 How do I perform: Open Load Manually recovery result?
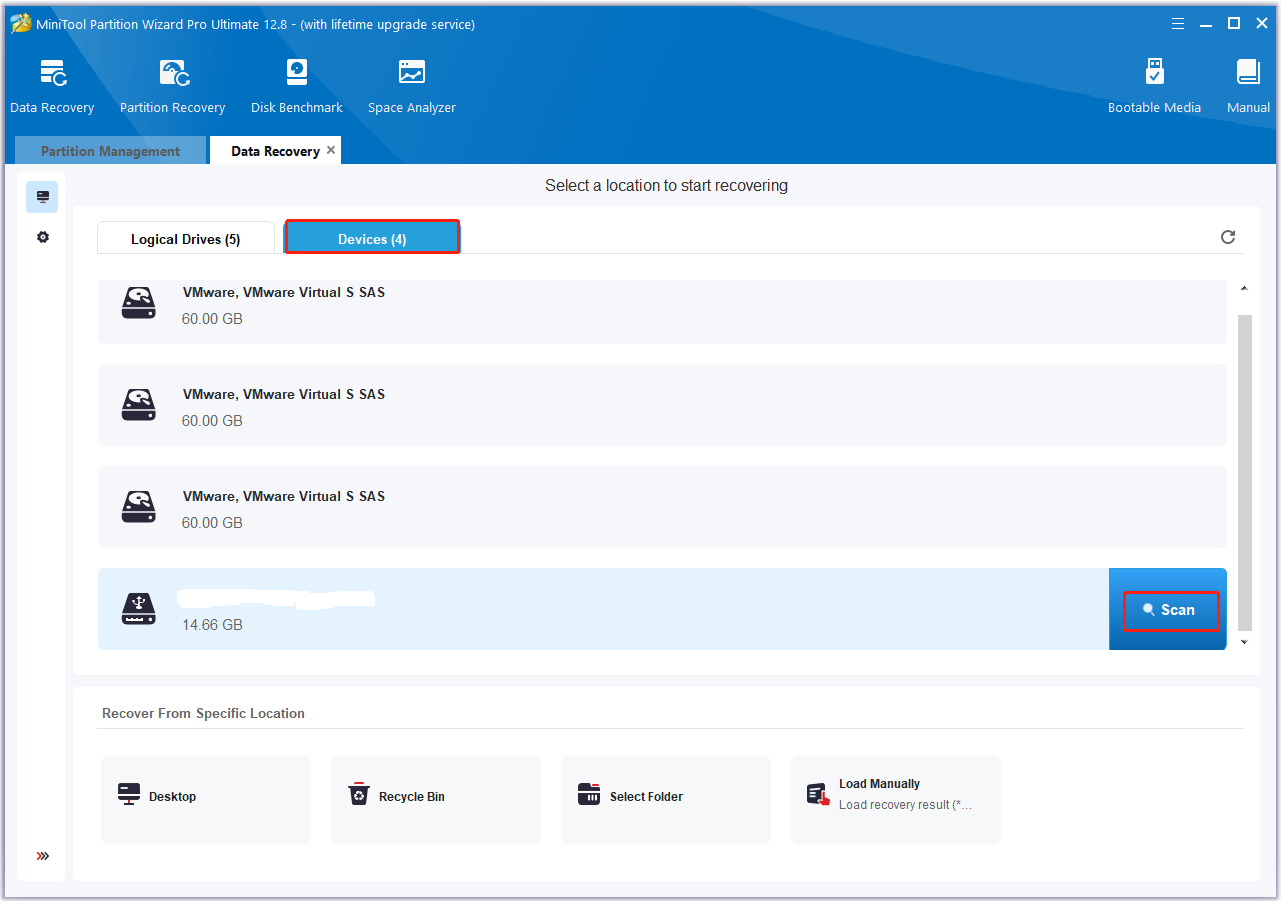[x=896, y=799]
